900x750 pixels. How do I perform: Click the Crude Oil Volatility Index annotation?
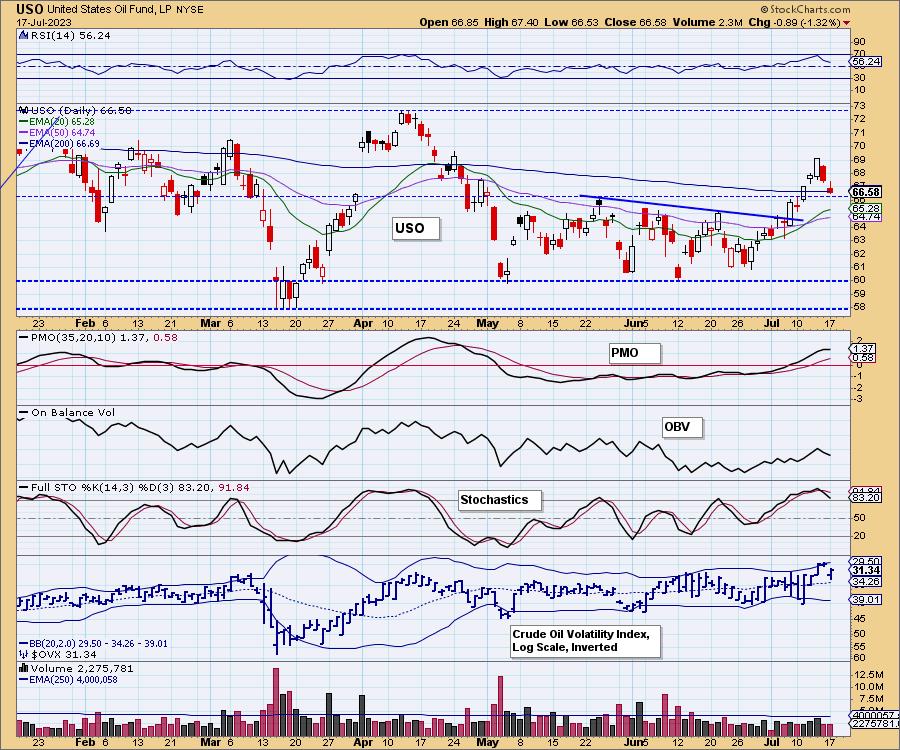(x=585, y=641)
